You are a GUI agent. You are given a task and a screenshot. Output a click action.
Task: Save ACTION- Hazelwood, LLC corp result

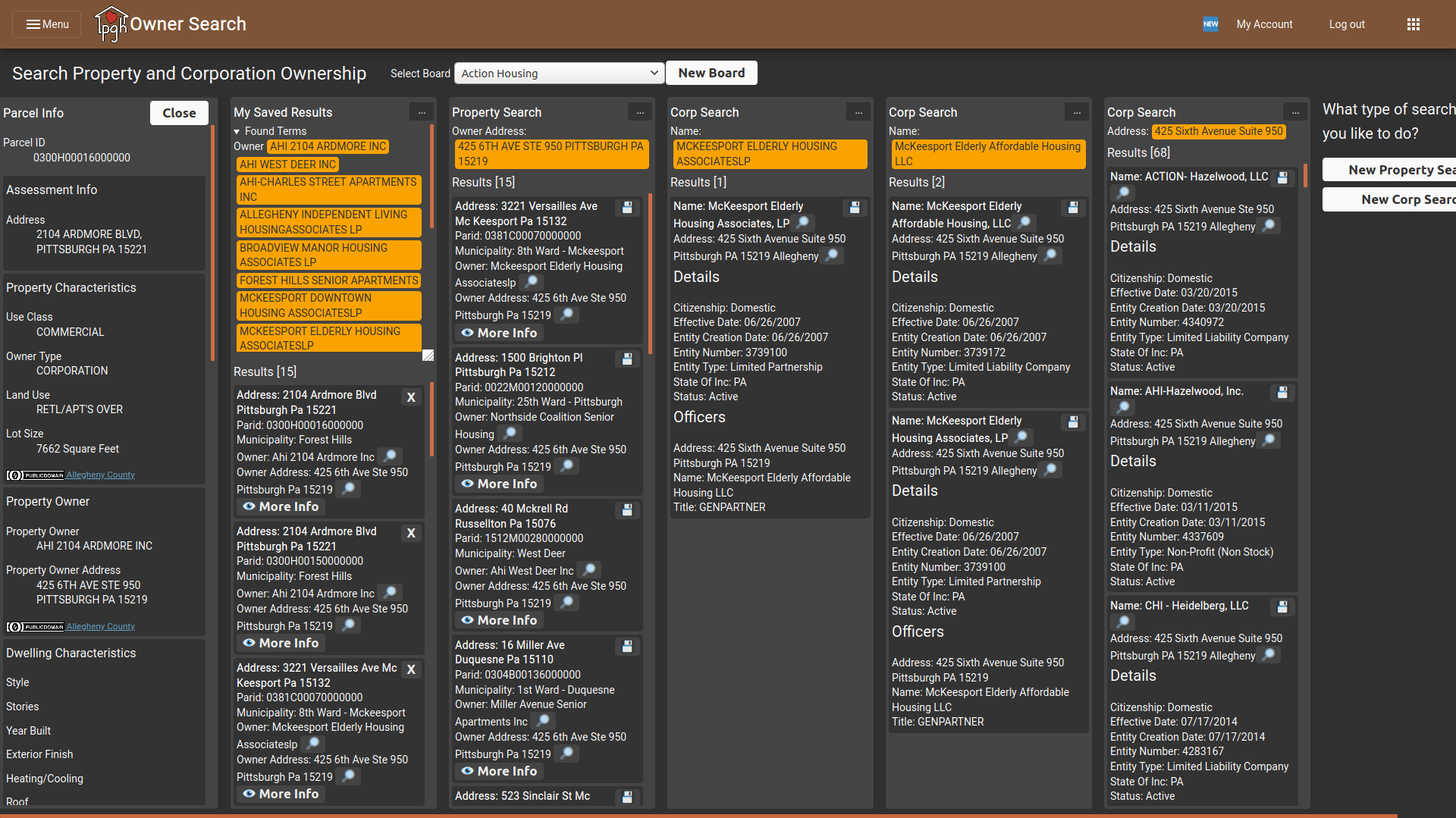point(1282,178)
